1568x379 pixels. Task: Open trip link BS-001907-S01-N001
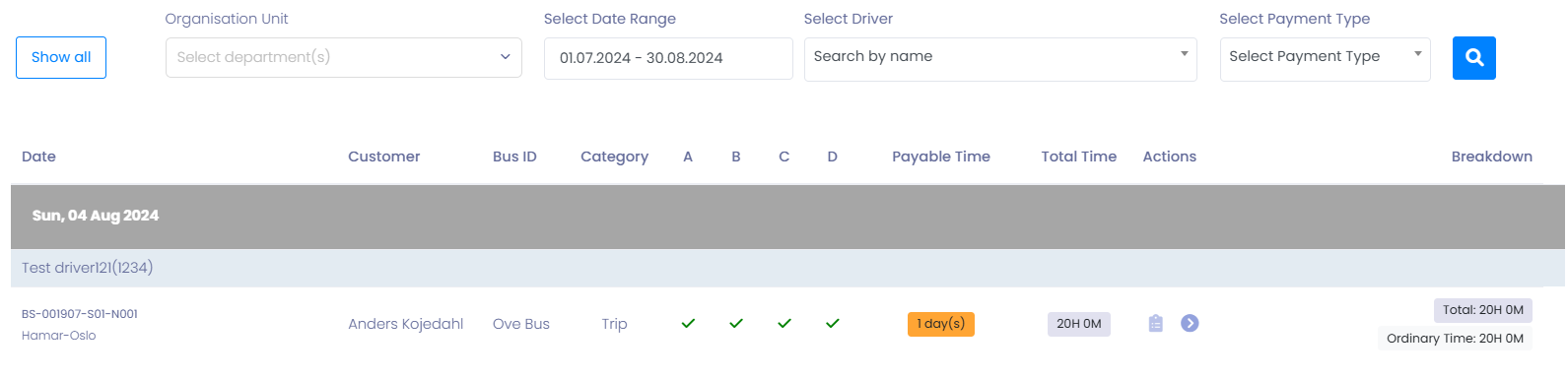80,314
